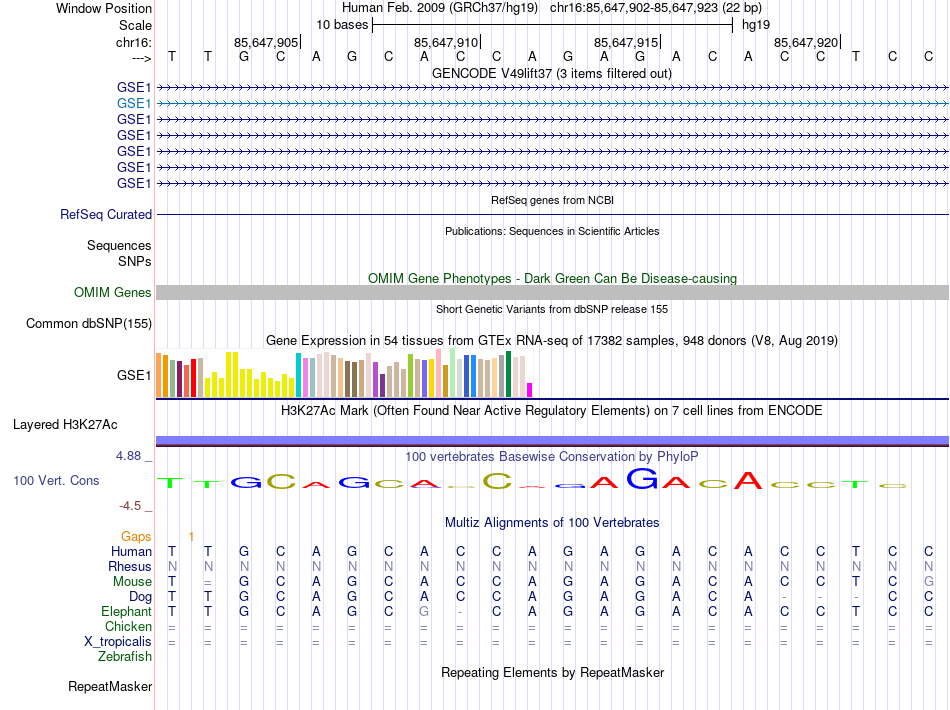
Task: Open the RefSeq Curated track label
Action: click(106, 214)
